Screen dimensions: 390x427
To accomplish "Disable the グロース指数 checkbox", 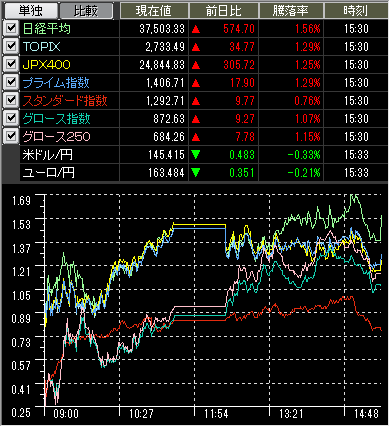I will 11,118.
